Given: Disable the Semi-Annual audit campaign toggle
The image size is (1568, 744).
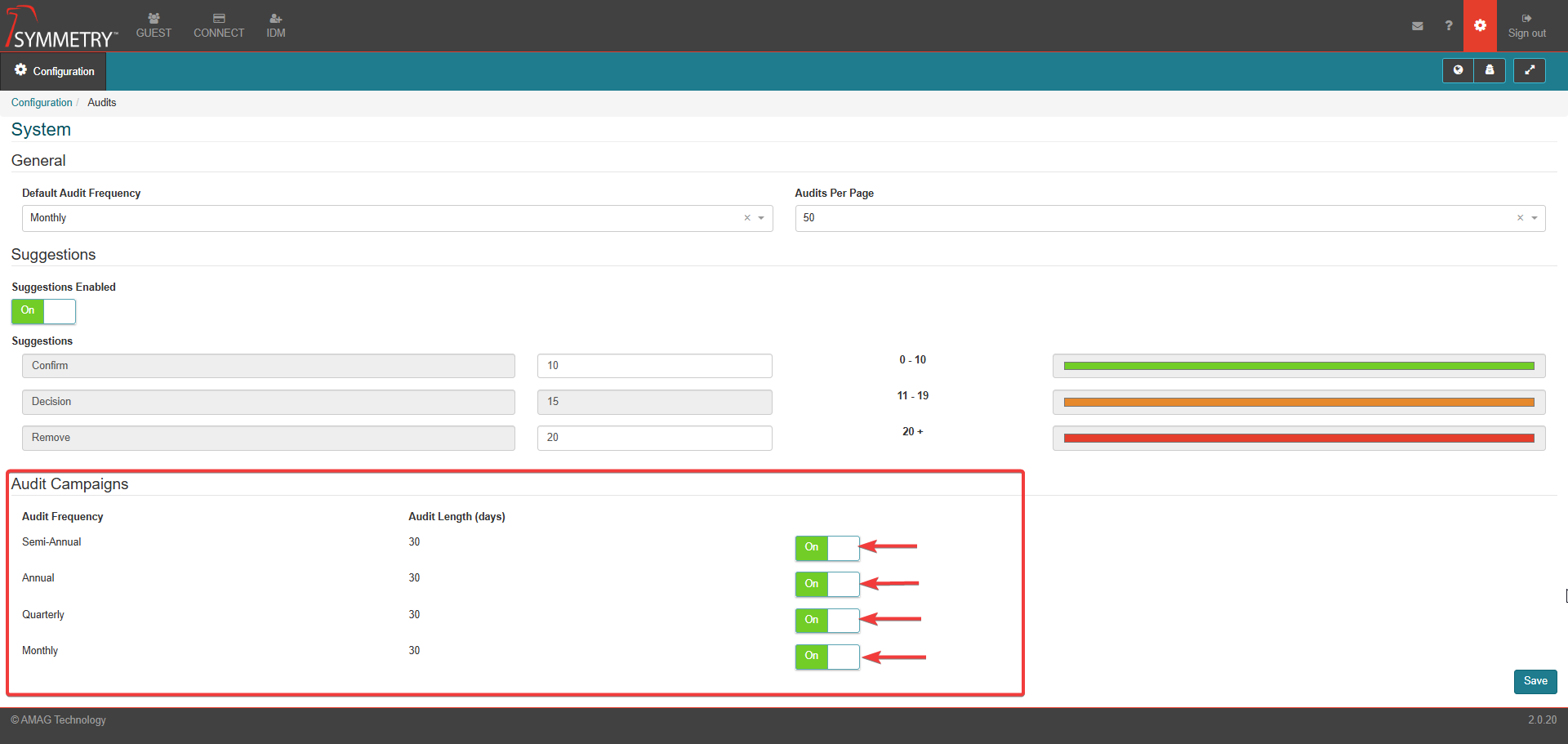Looking at the screenshot, I should coord(826,548).
